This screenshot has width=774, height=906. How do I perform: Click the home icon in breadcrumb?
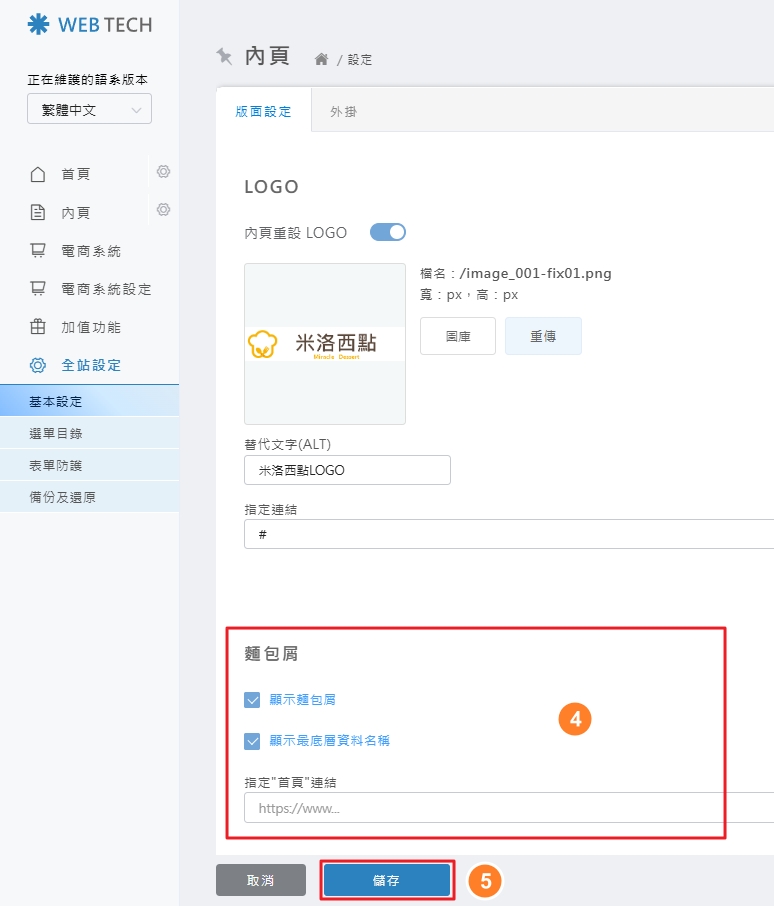(x=321, y=60)
